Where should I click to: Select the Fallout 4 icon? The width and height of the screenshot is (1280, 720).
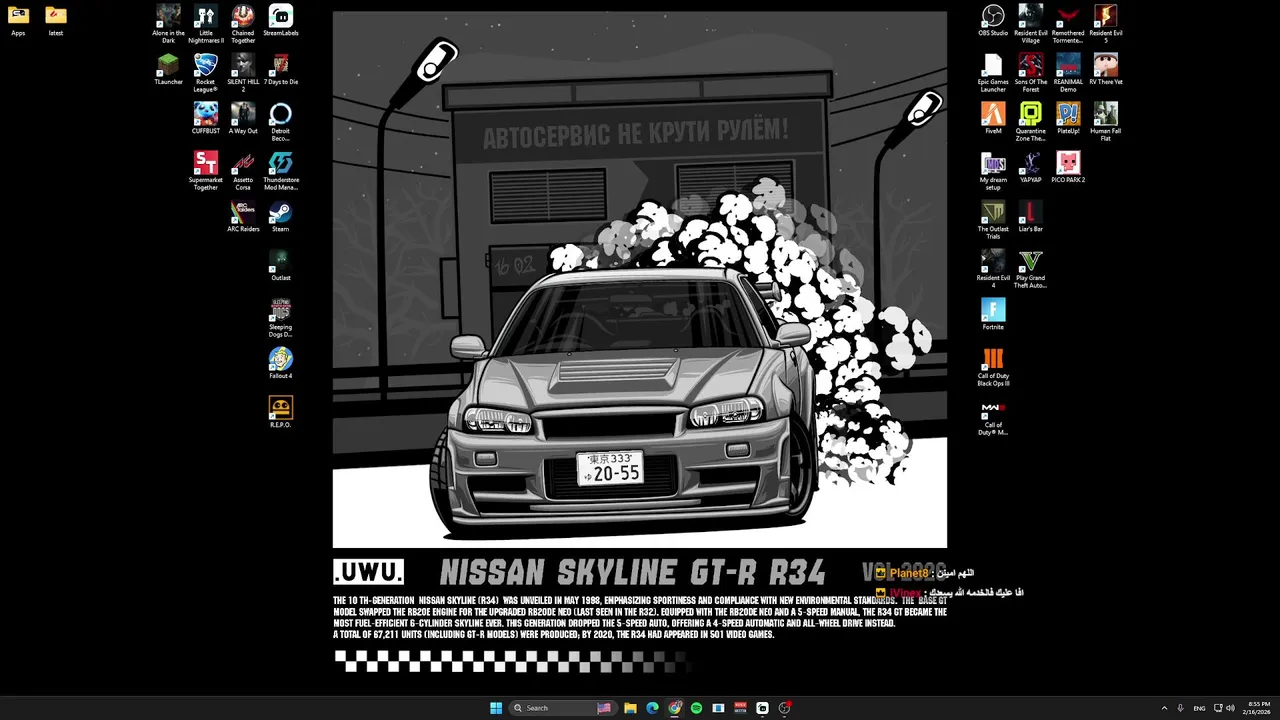(281, 364)
